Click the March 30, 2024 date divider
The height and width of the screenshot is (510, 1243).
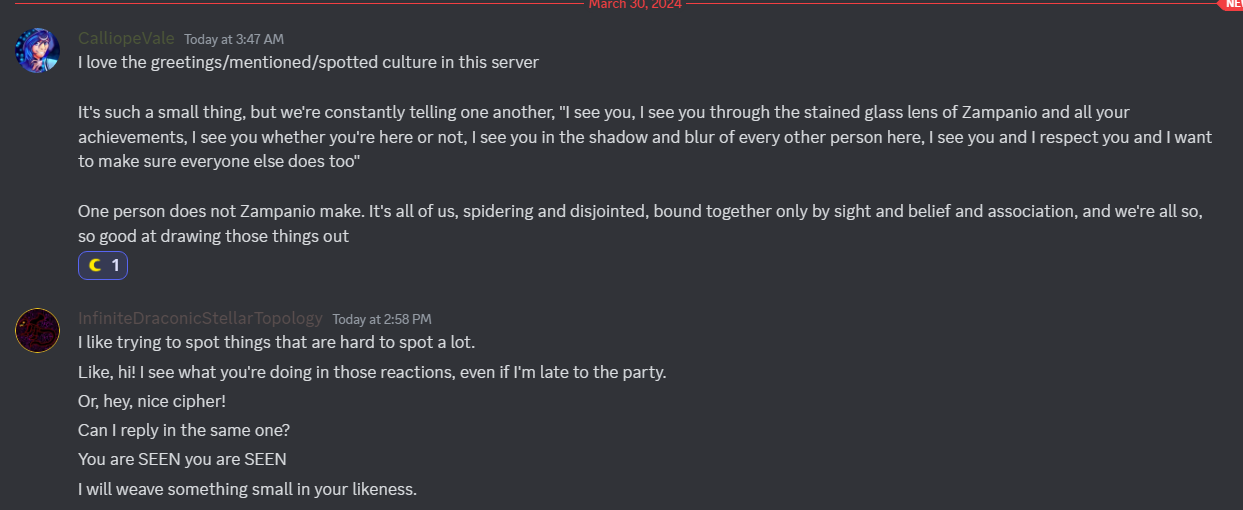point(635,4)
